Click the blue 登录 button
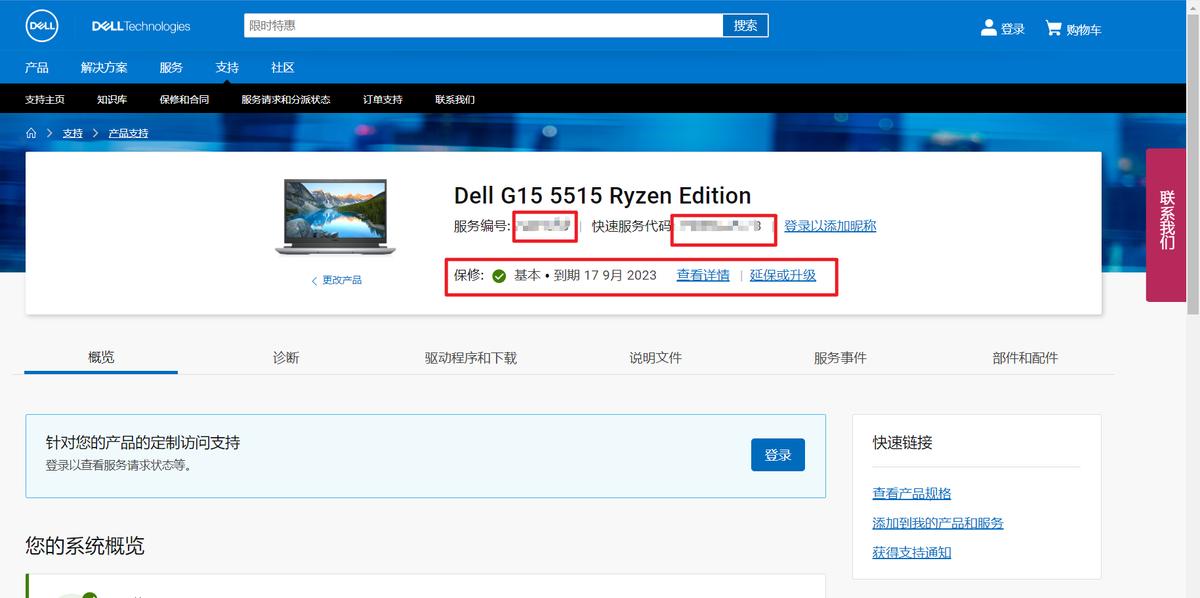The height and width of the screenshot is (598, 1200). pos(777,454)
